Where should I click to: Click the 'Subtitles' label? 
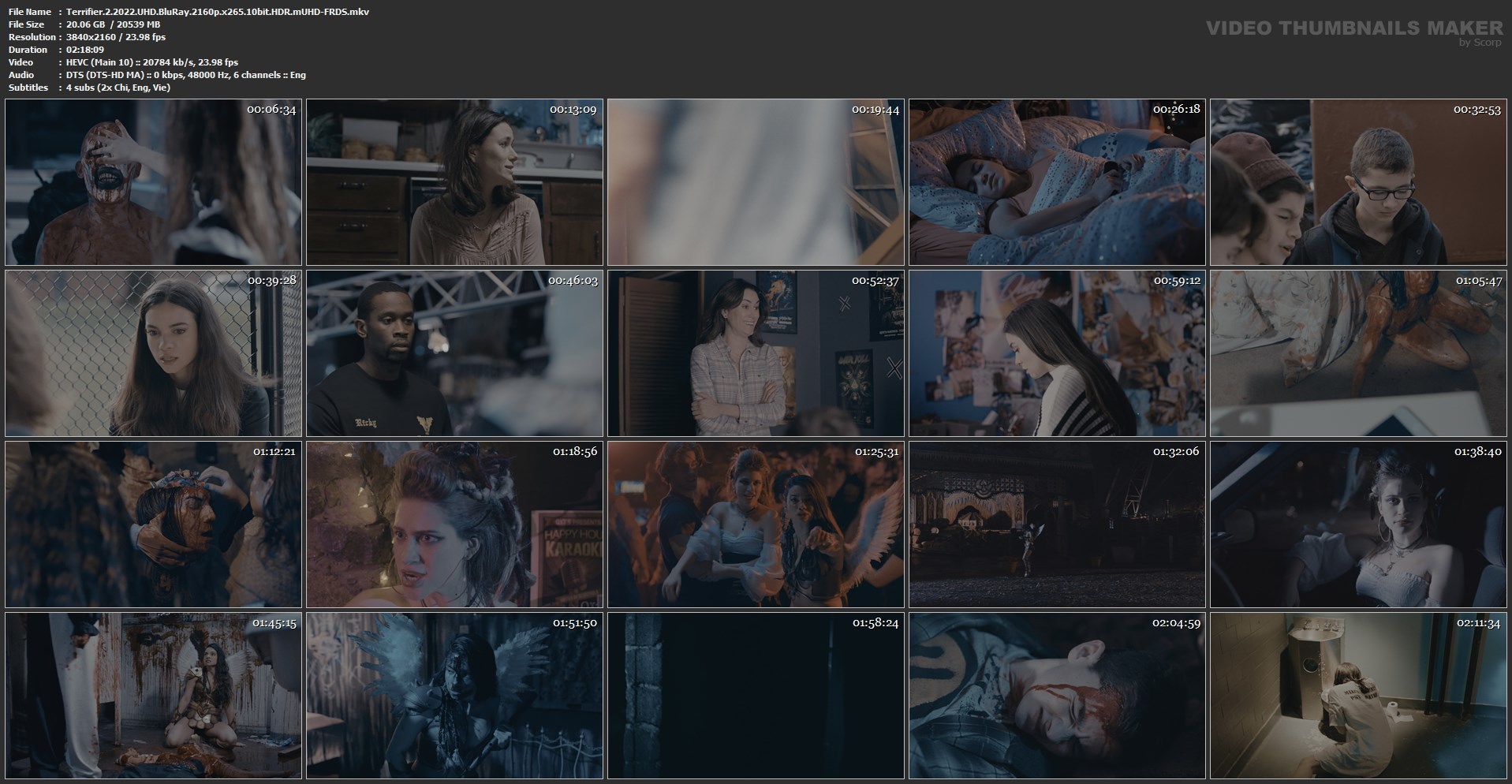tap(28, 88)
